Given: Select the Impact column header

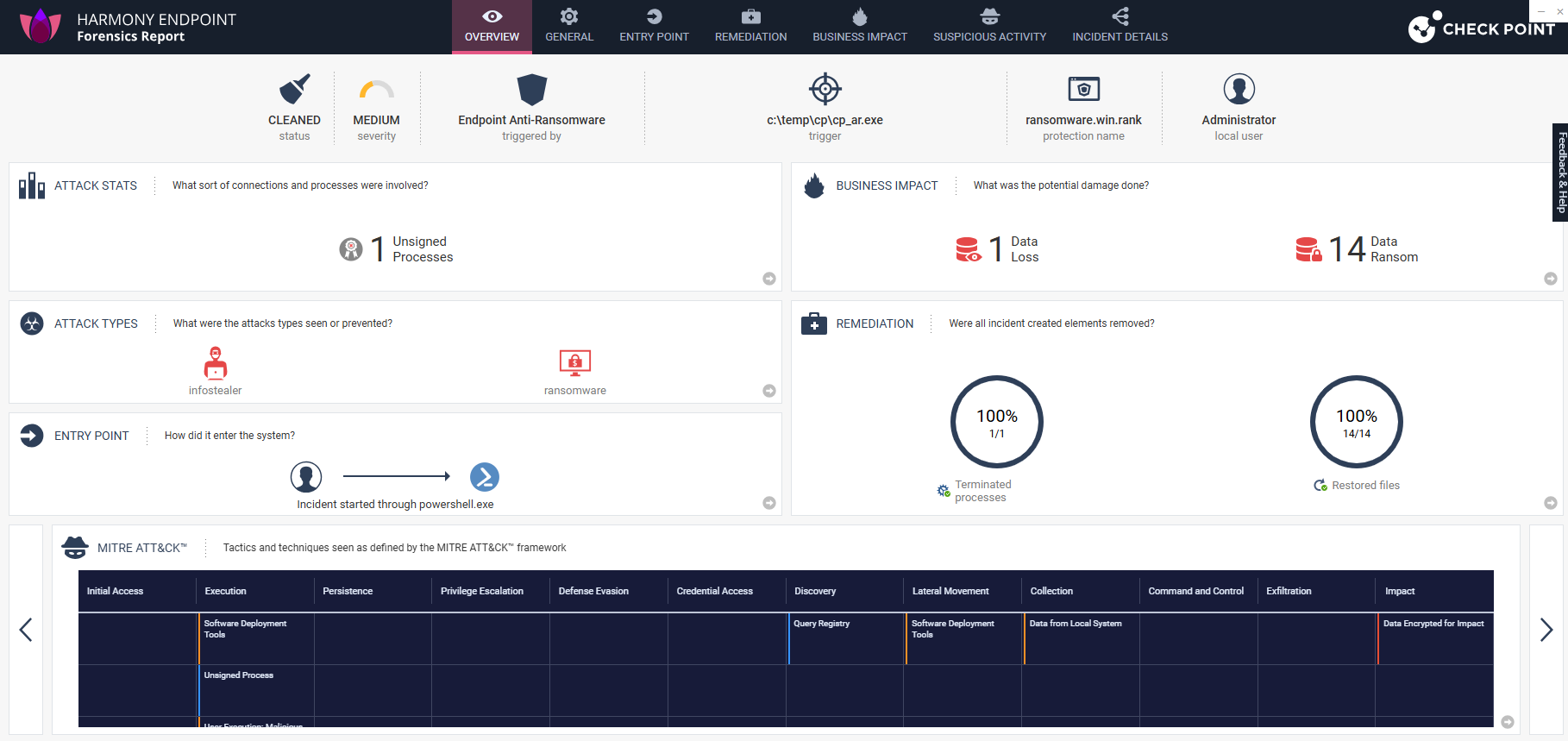Looking at the screenshot, I should tap(1434, 591).
